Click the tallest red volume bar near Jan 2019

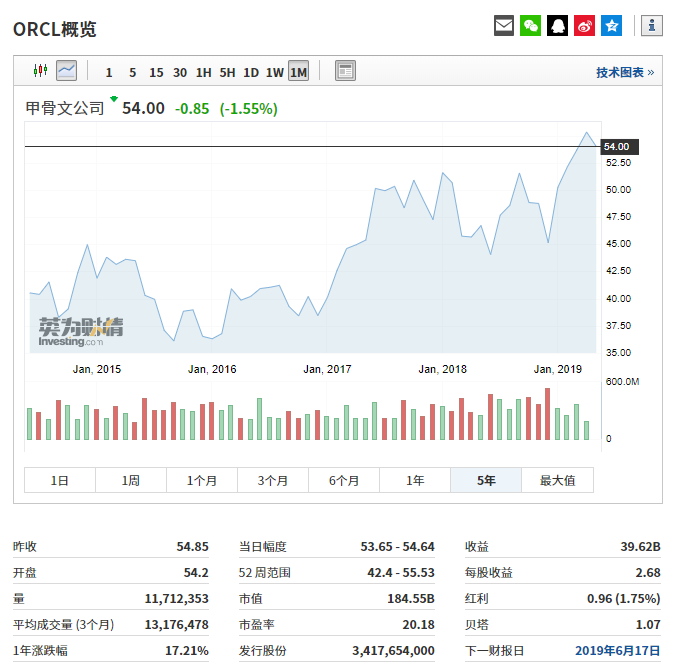(547, 413)
